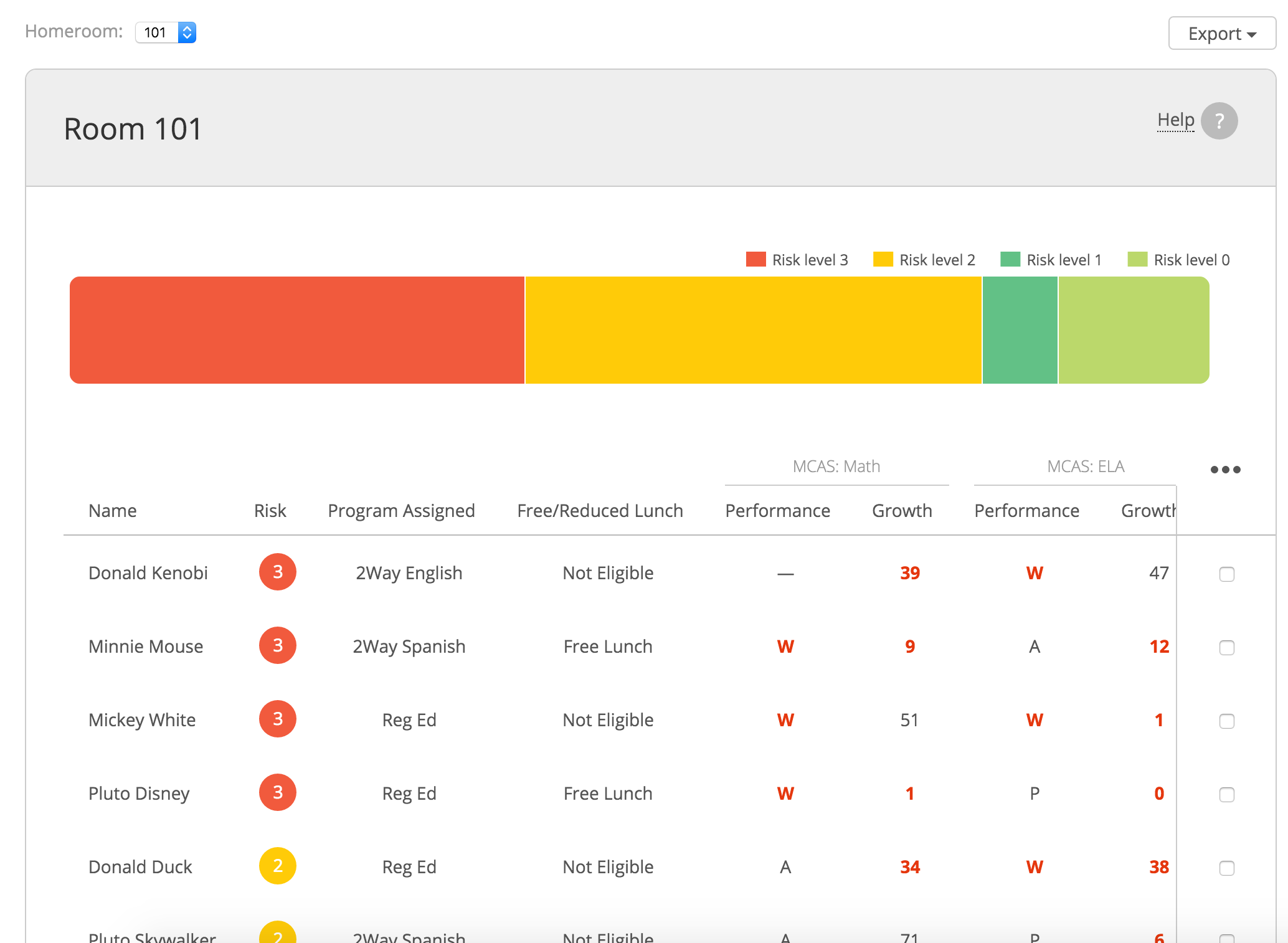Screen dimensions: 1288x943
Task: Click the yellow Risk level 2 bar segment
Action: point(753,330)
